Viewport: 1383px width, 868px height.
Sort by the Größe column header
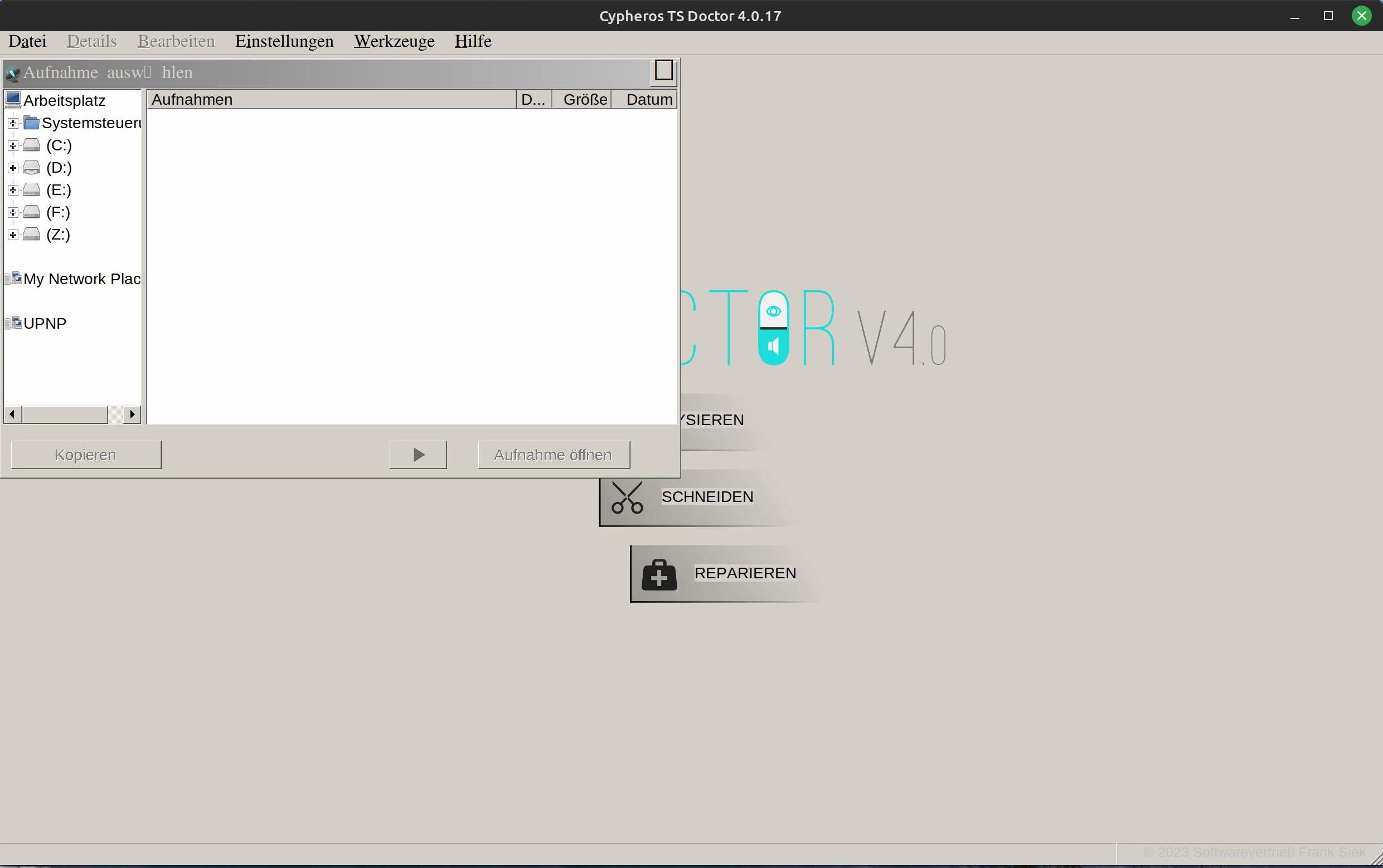click(581, 99)
